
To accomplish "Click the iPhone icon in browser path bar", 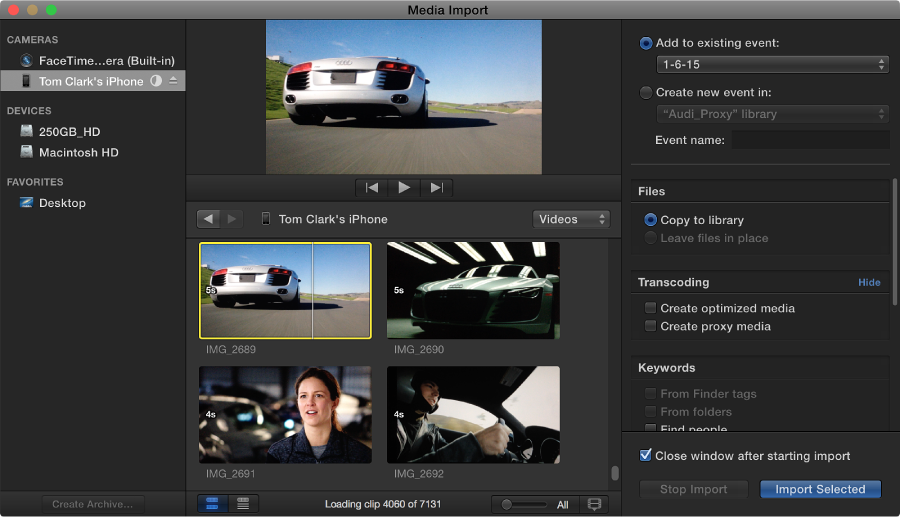I will pos(266,219).
